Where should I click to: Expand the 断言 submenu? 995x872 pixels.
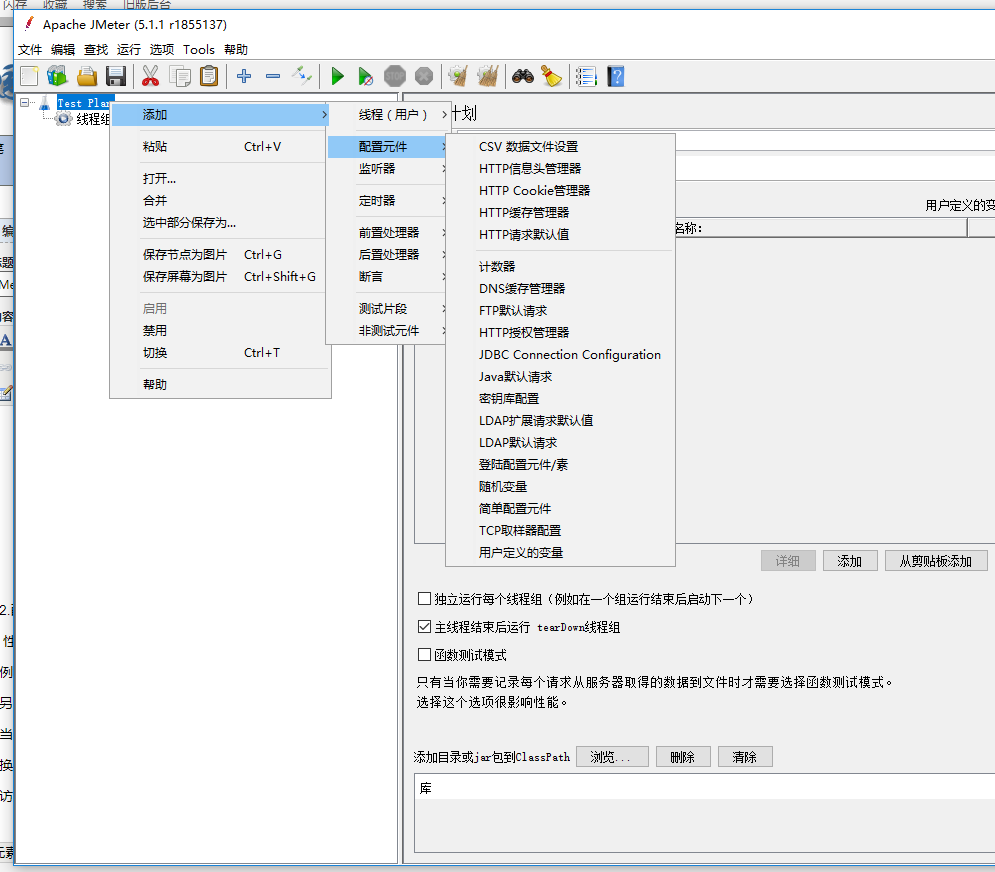(x=387, y=277)
